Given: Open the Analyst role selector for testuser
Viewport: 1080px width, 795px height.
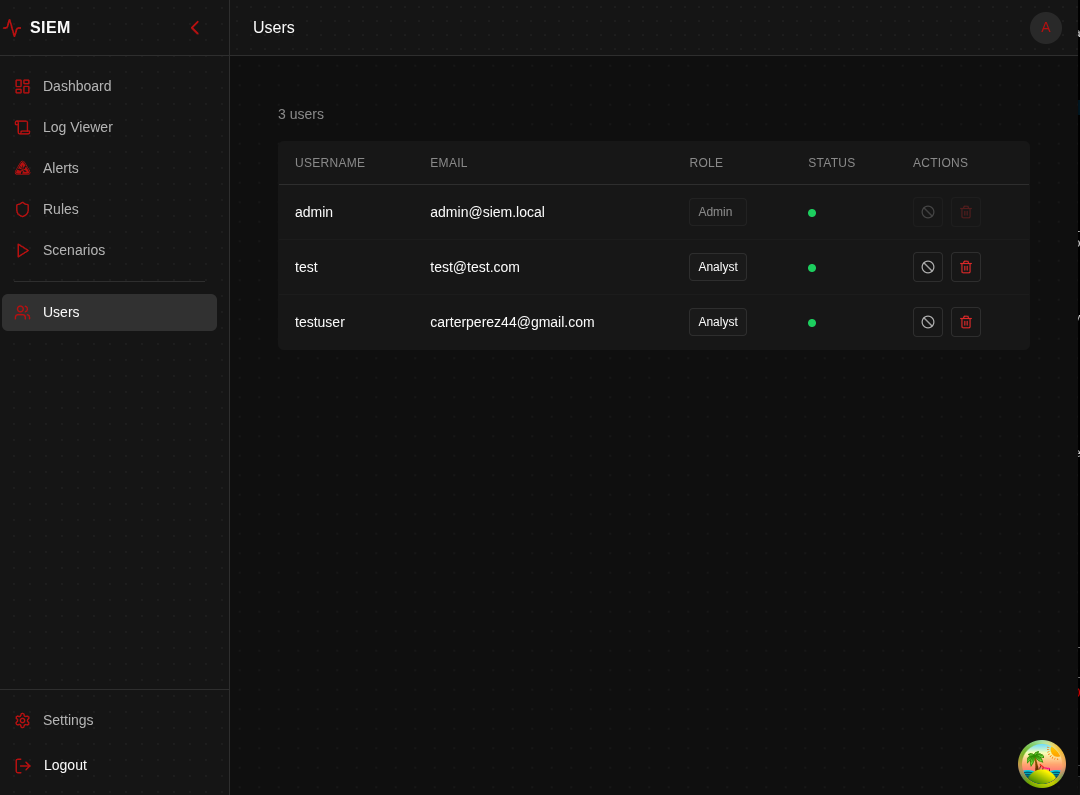Looking at the screenshot, I should (x=718, y=322).
